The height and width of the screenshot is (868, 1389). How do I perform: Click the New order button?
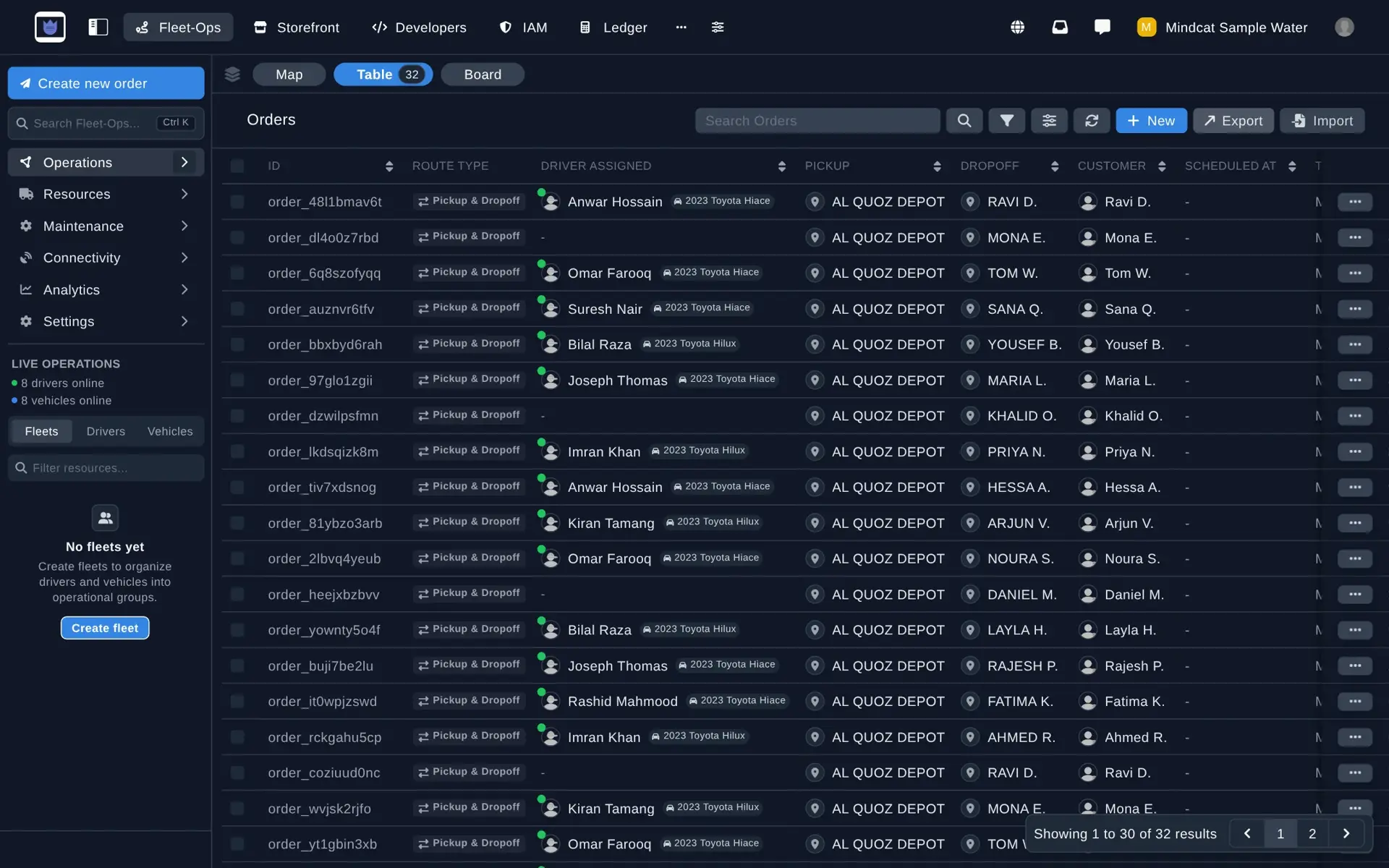(x=1150, y=121)
